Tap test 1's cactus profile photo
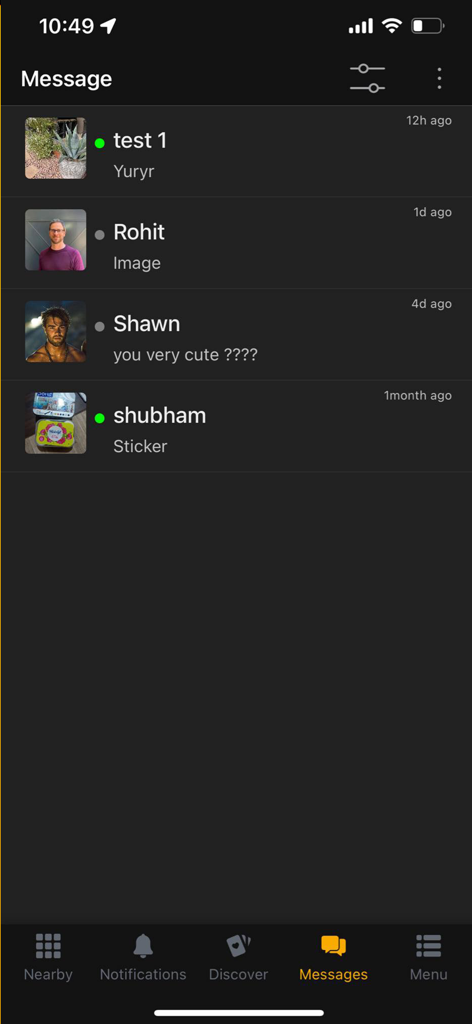The width and height of the screenshot is (472, 1024). [55, 148]
